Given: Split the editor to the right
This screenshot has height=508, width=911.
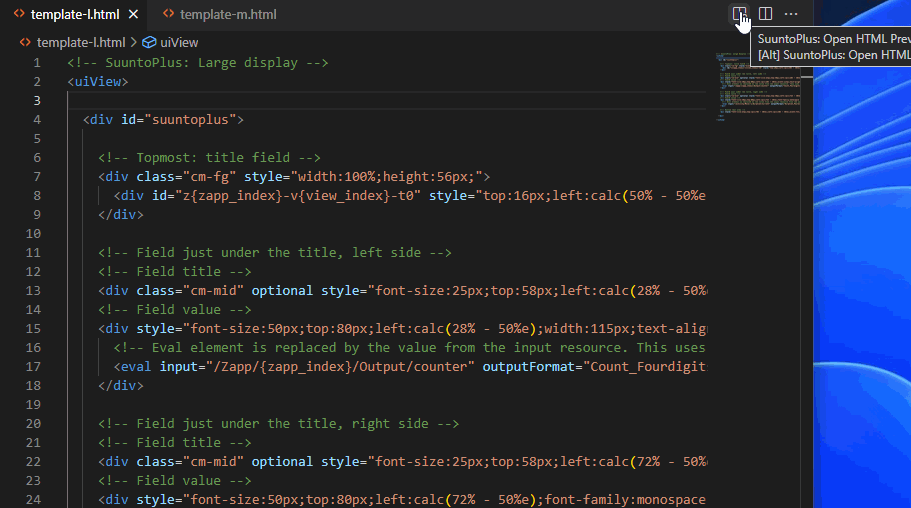Looking at the screenshot, I should click(765, 13).
